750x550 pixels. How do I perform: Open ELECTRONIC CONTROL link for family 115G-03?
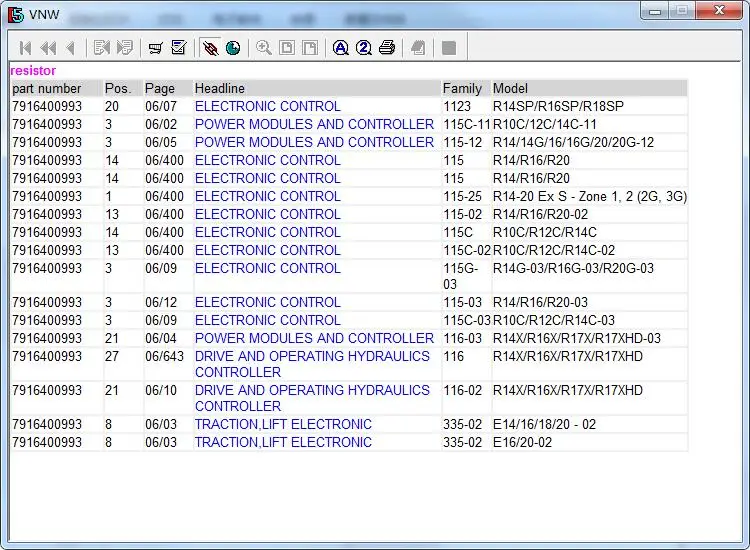click(x=267, y=268)
